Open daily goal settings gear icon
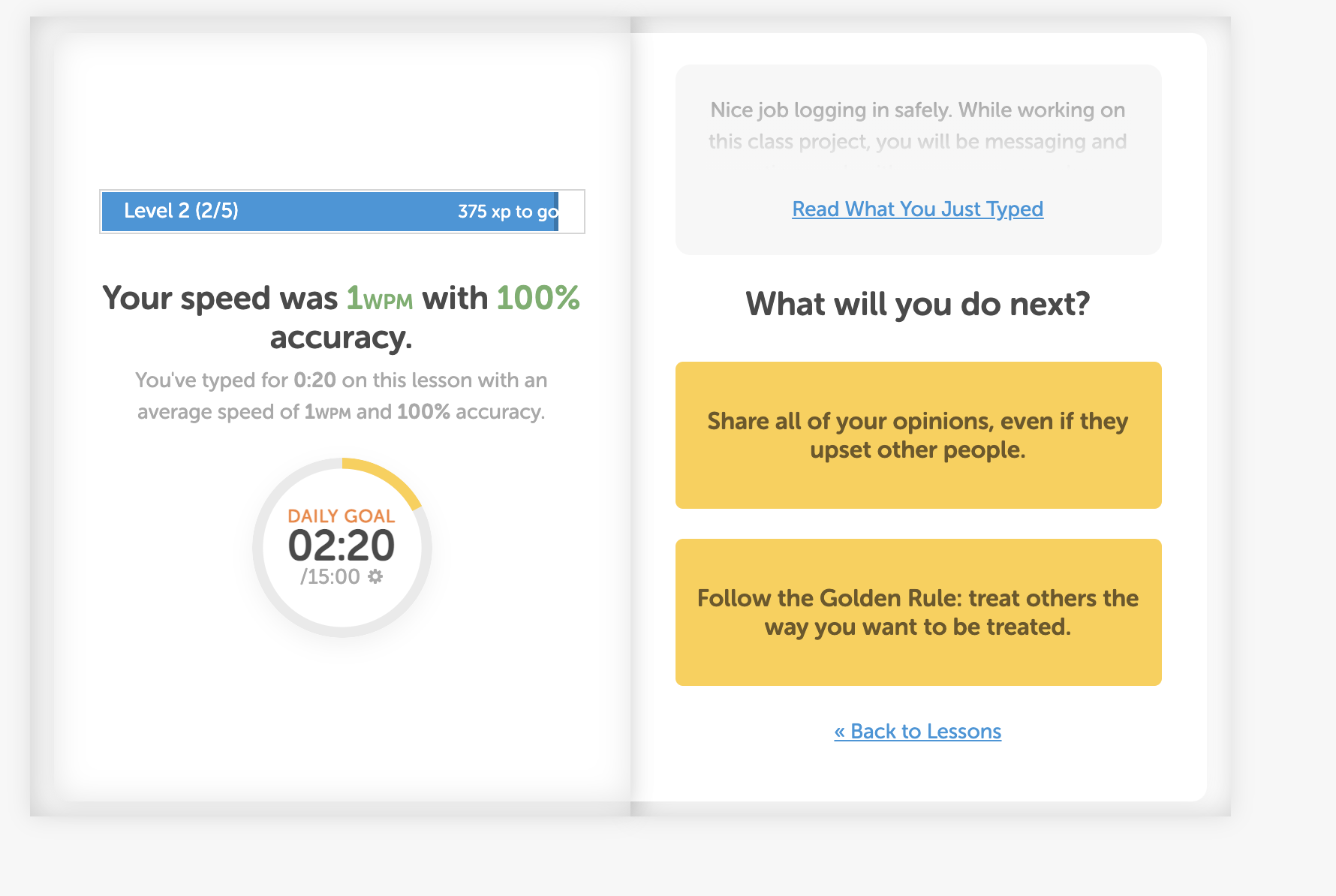The width and height of the screenshot is (1336, 896). click(375, 576)
